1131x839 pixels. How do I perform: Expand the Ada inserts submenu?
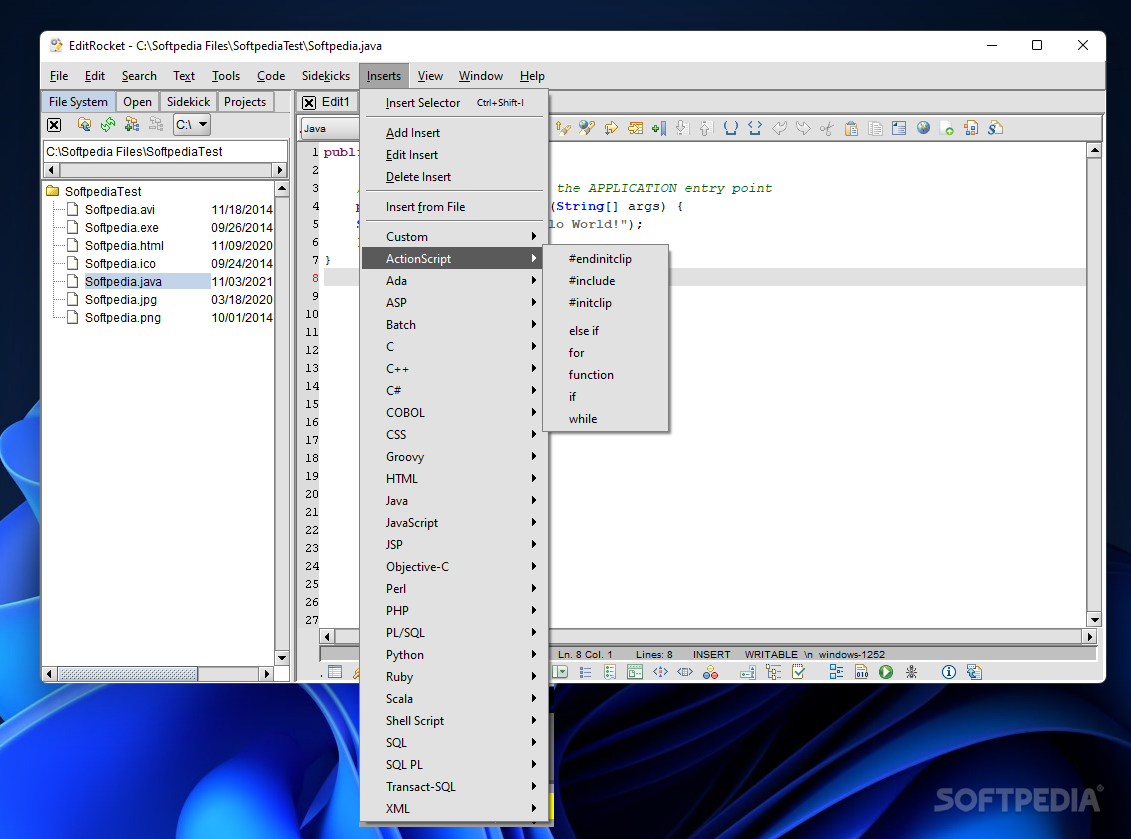(454, 281)
